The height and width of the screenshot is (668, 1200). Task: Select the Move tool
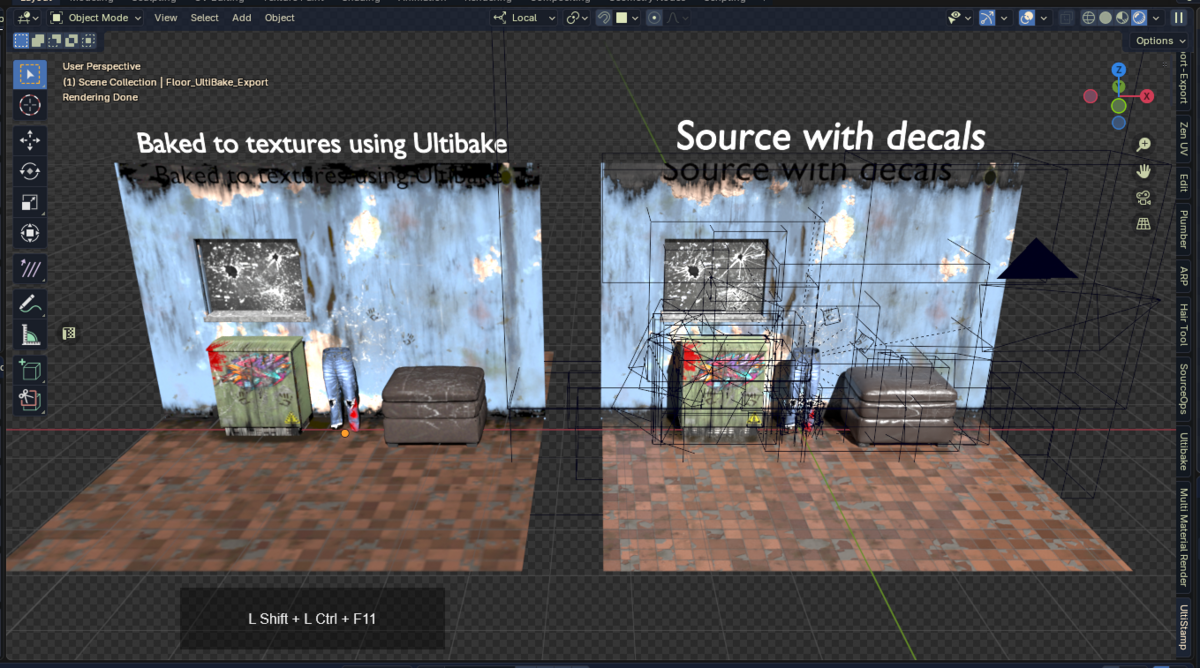pyautogui.click(x=30, y=141)
